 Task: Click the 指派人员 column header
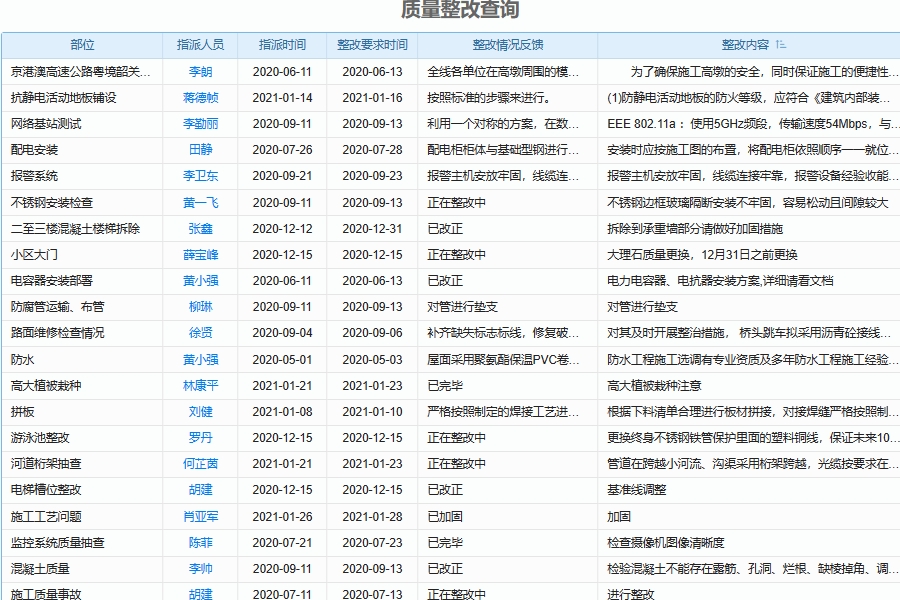point(199,44)
